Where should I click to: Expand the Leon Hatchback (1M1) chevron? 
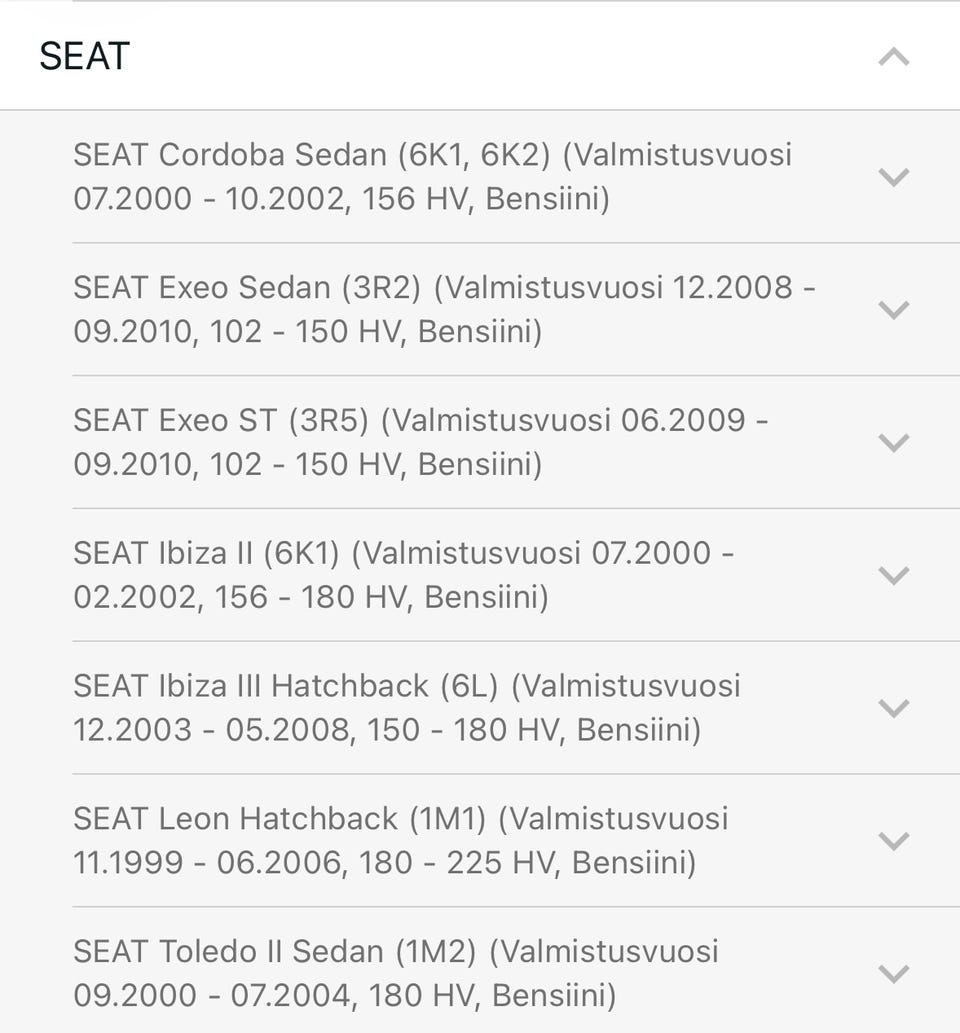pyautogui.click(x=893, y=841)
